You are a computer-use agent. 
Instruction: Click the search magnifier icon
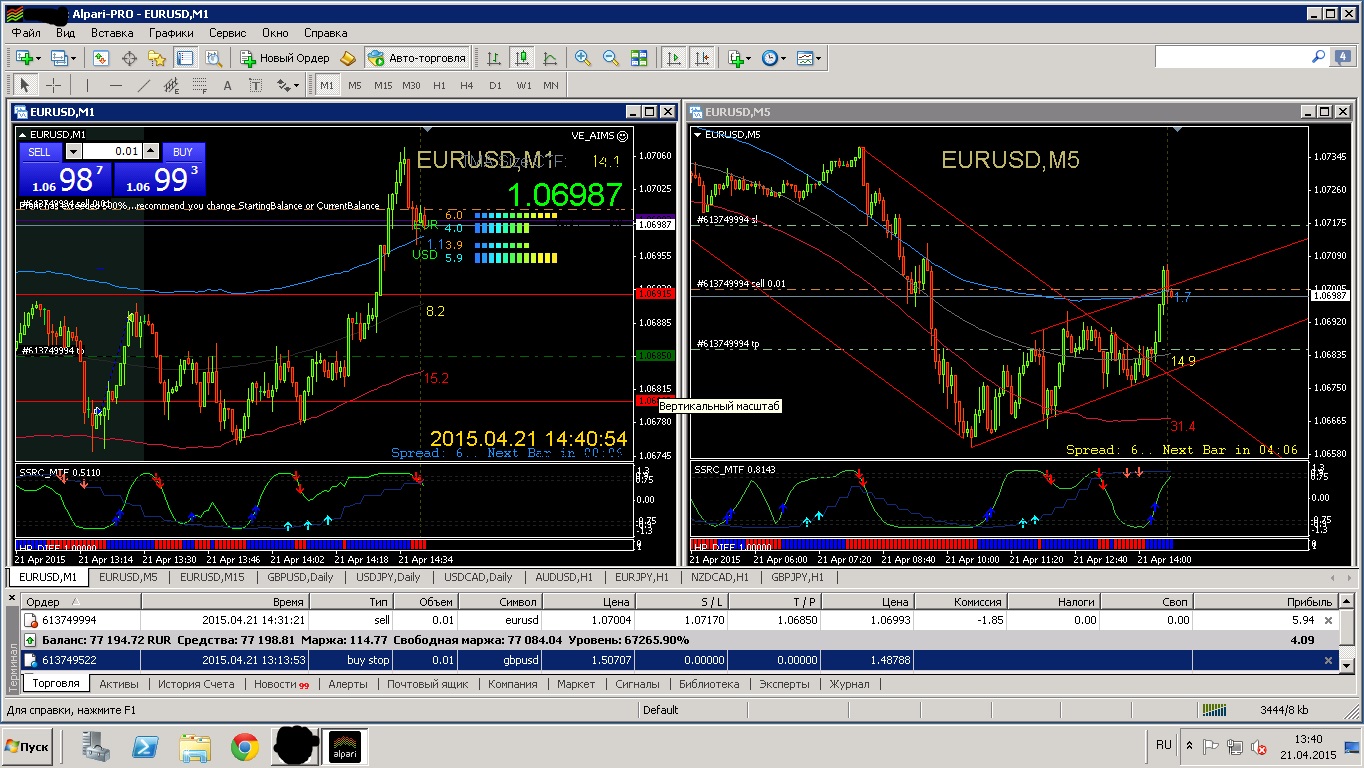click(1318, 58)
